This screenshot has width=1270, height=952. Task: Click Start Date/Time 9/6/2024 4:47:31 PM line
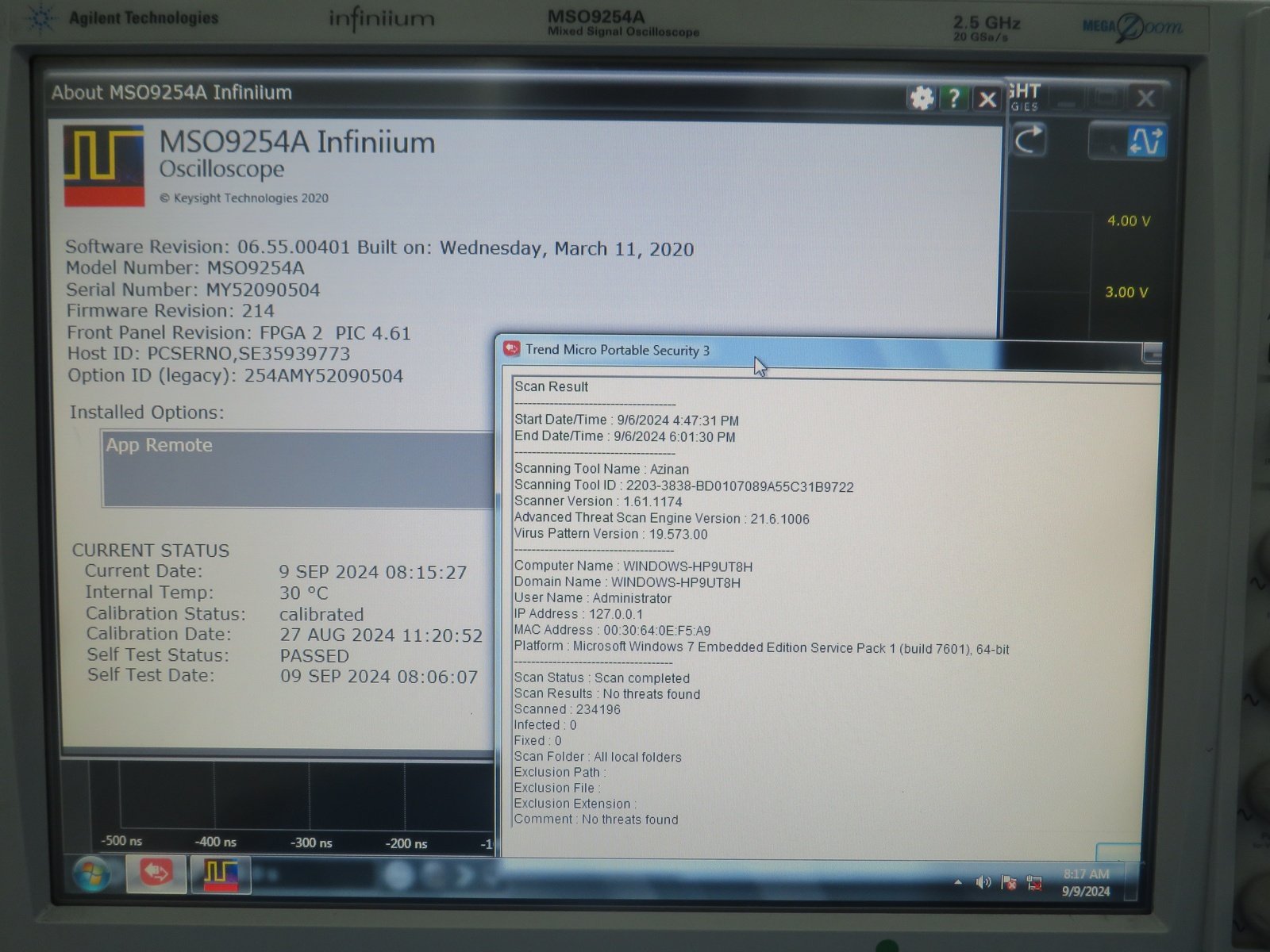tap(626, 420)
